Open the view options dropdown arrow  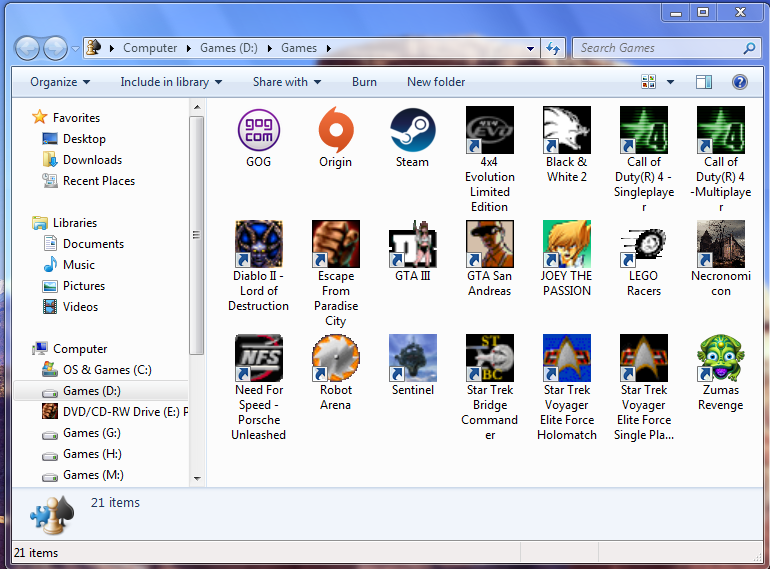pyautogui.click(x=670, y=82)
